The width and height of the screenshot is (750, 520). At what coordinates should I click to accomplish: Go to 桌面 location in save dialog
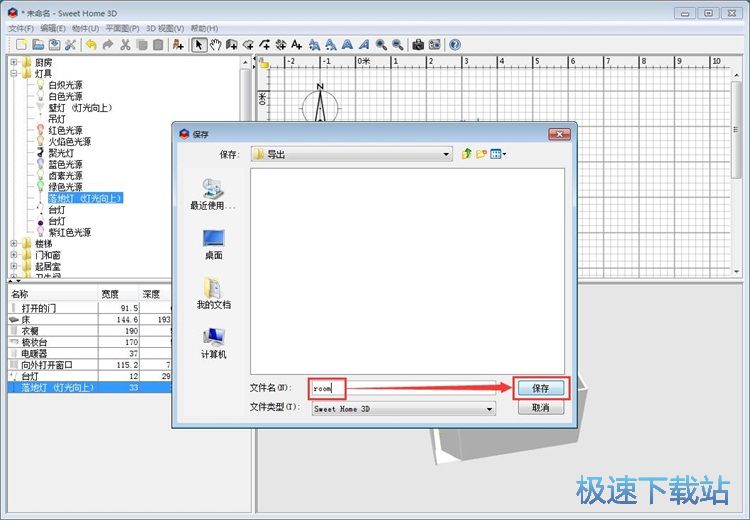(x=213, y=244)
